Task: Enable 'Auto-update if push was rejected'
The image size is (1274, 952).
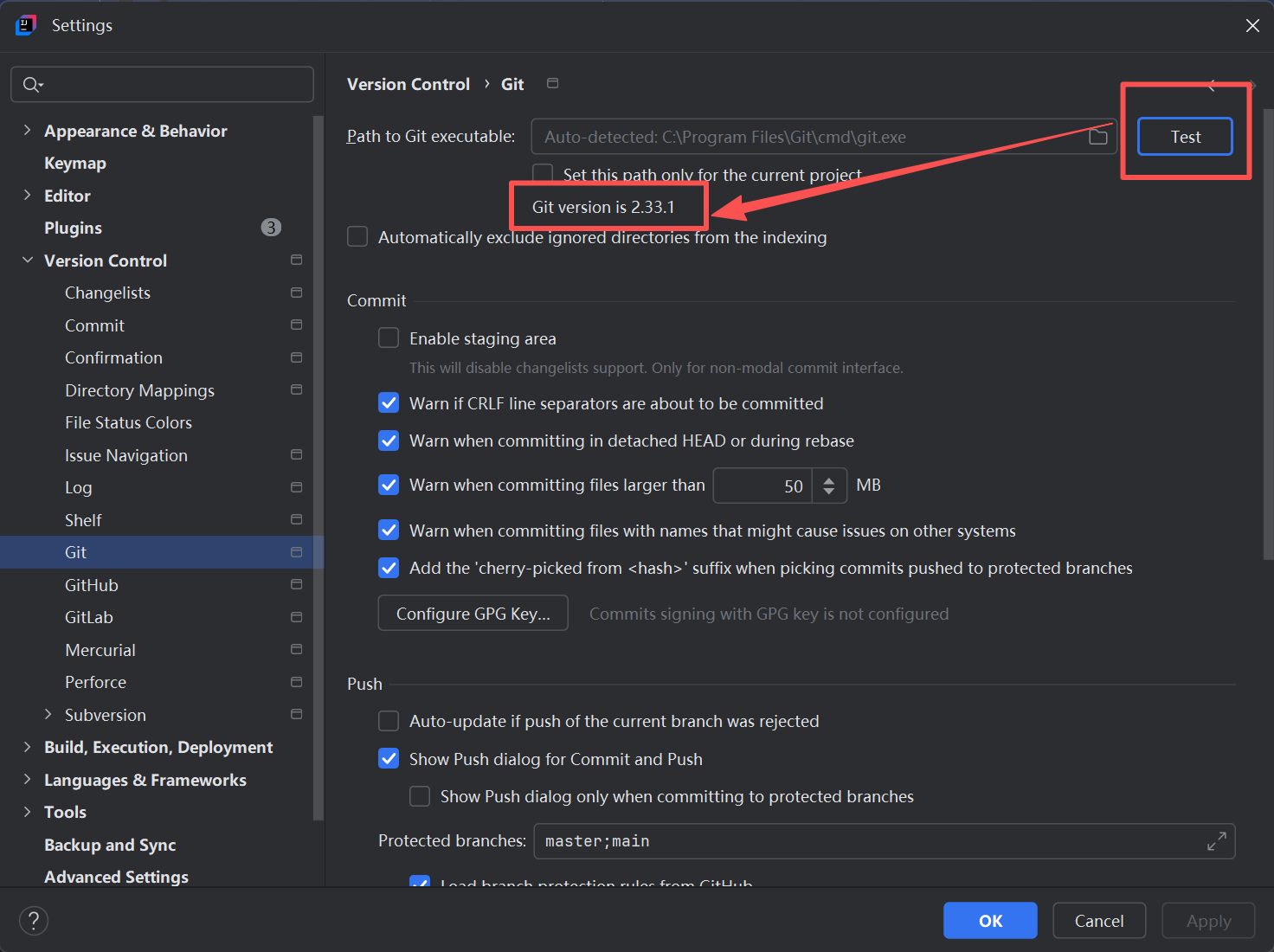Action: pos(389,721)
